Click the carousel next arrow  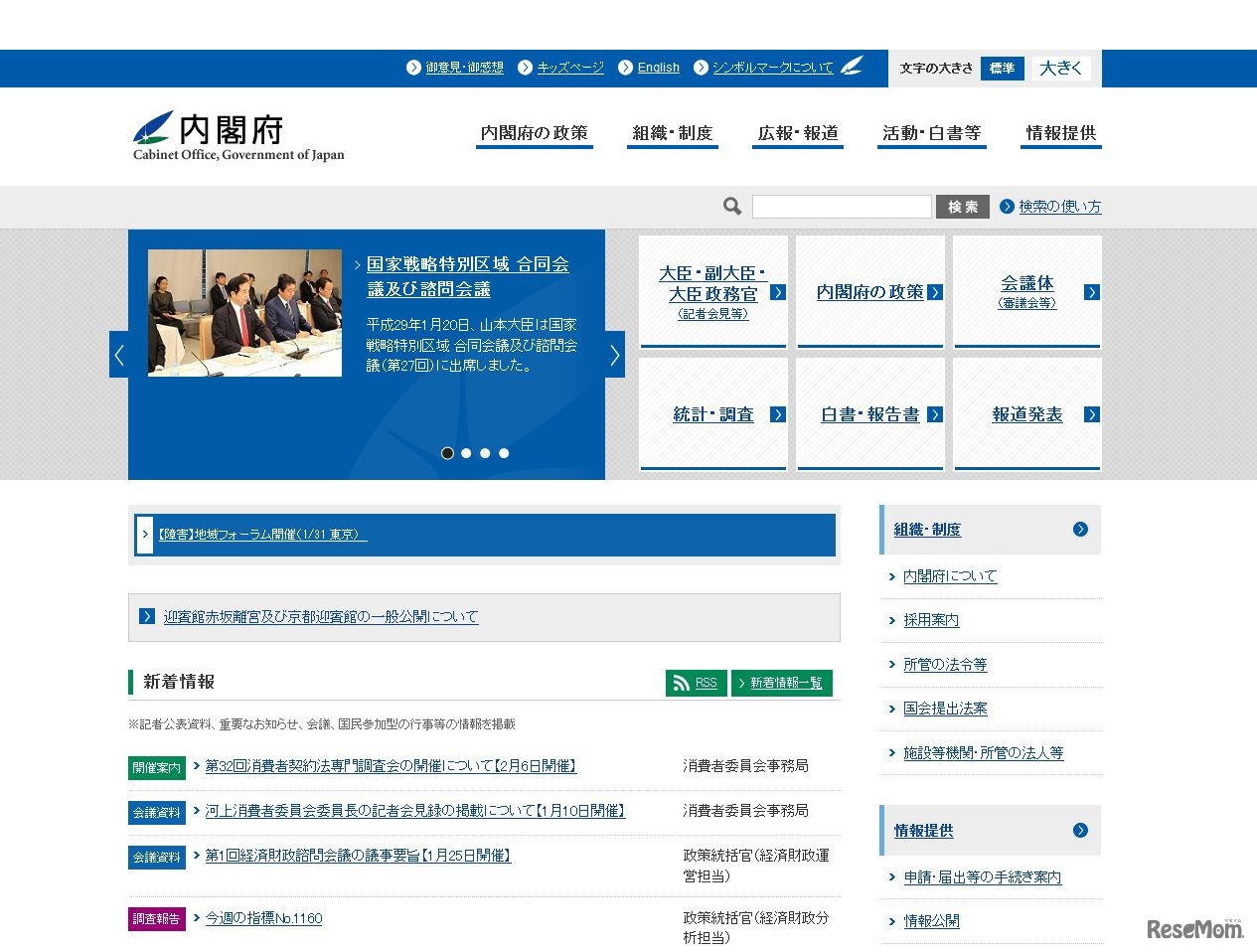point(614,354)
